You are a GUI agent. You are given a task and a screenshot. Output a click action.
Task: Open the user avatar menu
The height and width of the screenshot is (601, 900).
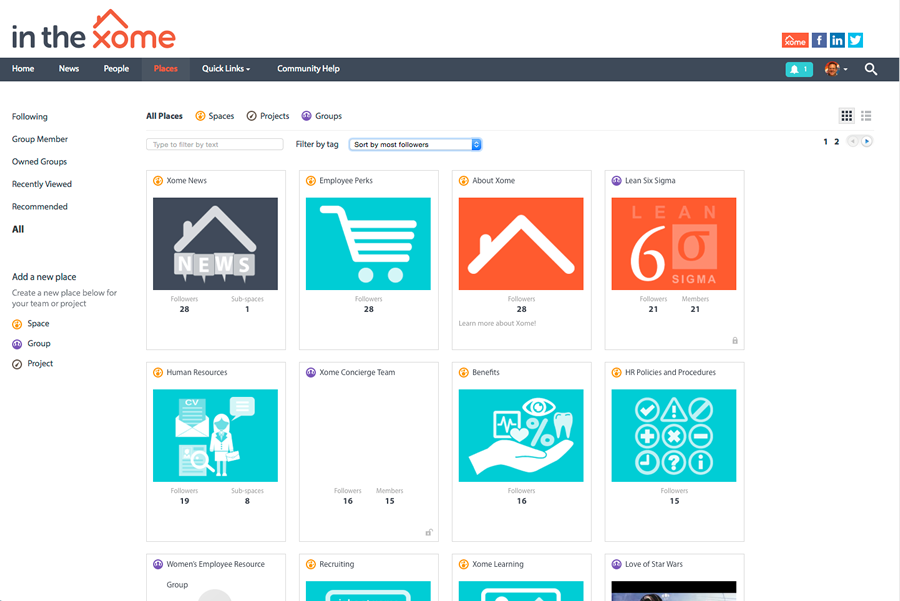pyautogui.click(x=836, y=69)
